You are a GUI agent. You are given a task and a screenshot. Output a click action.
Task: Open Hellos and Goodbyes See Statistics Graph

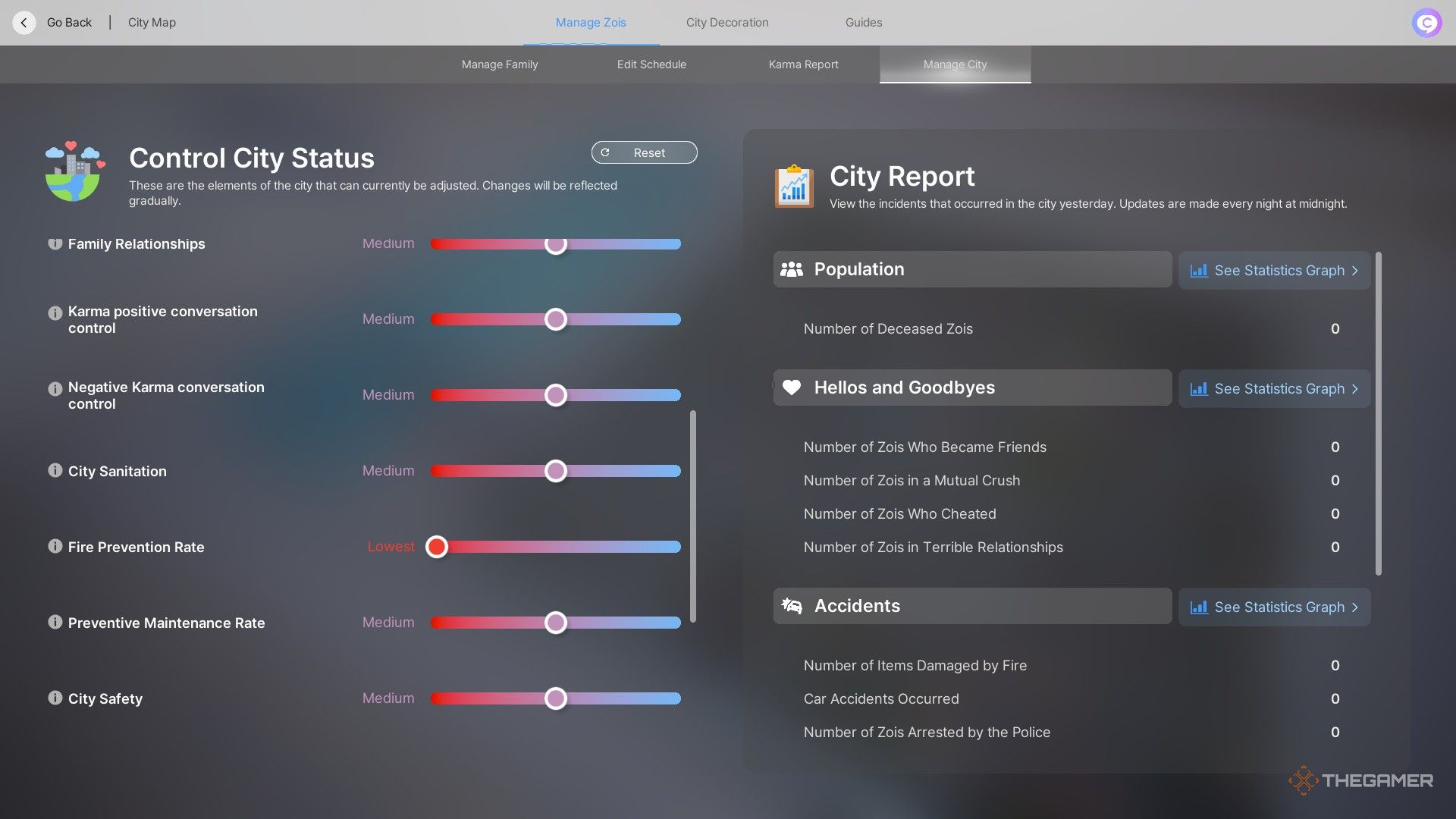1274,388
